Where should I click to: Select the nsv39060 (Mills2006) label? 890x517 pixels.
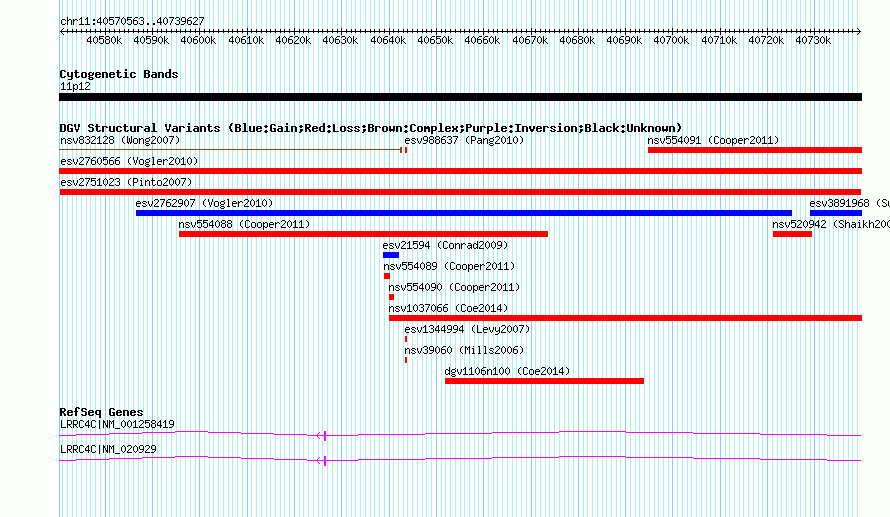[464, 350]
